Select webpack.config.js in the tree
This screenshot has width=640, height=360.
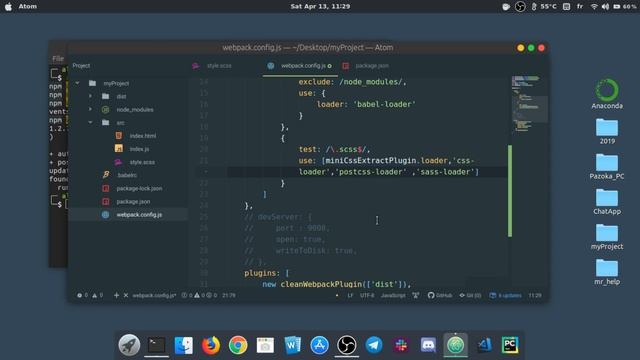[139, 215]
